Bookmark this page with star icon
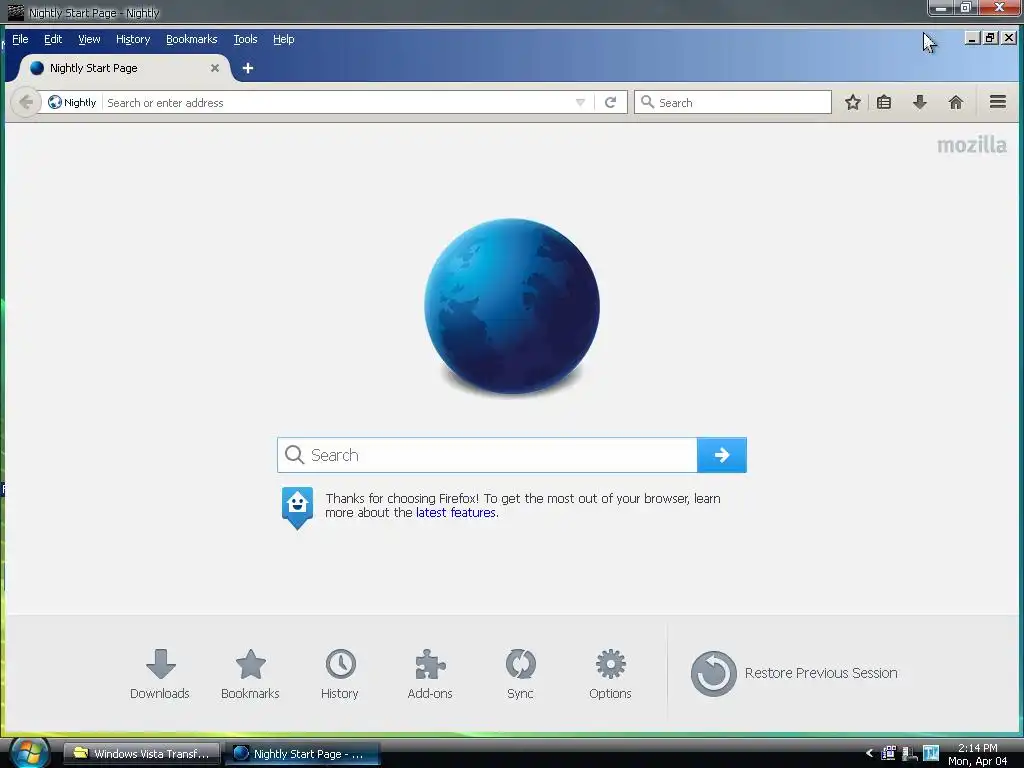 pos(852,103)
